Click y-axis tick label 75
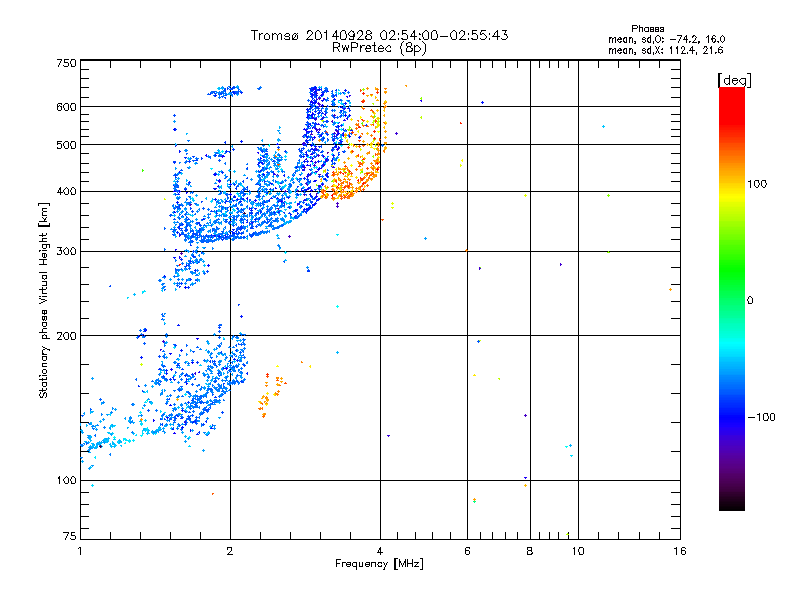This screenshot has height=600, width=800. [x=70, y=536]
